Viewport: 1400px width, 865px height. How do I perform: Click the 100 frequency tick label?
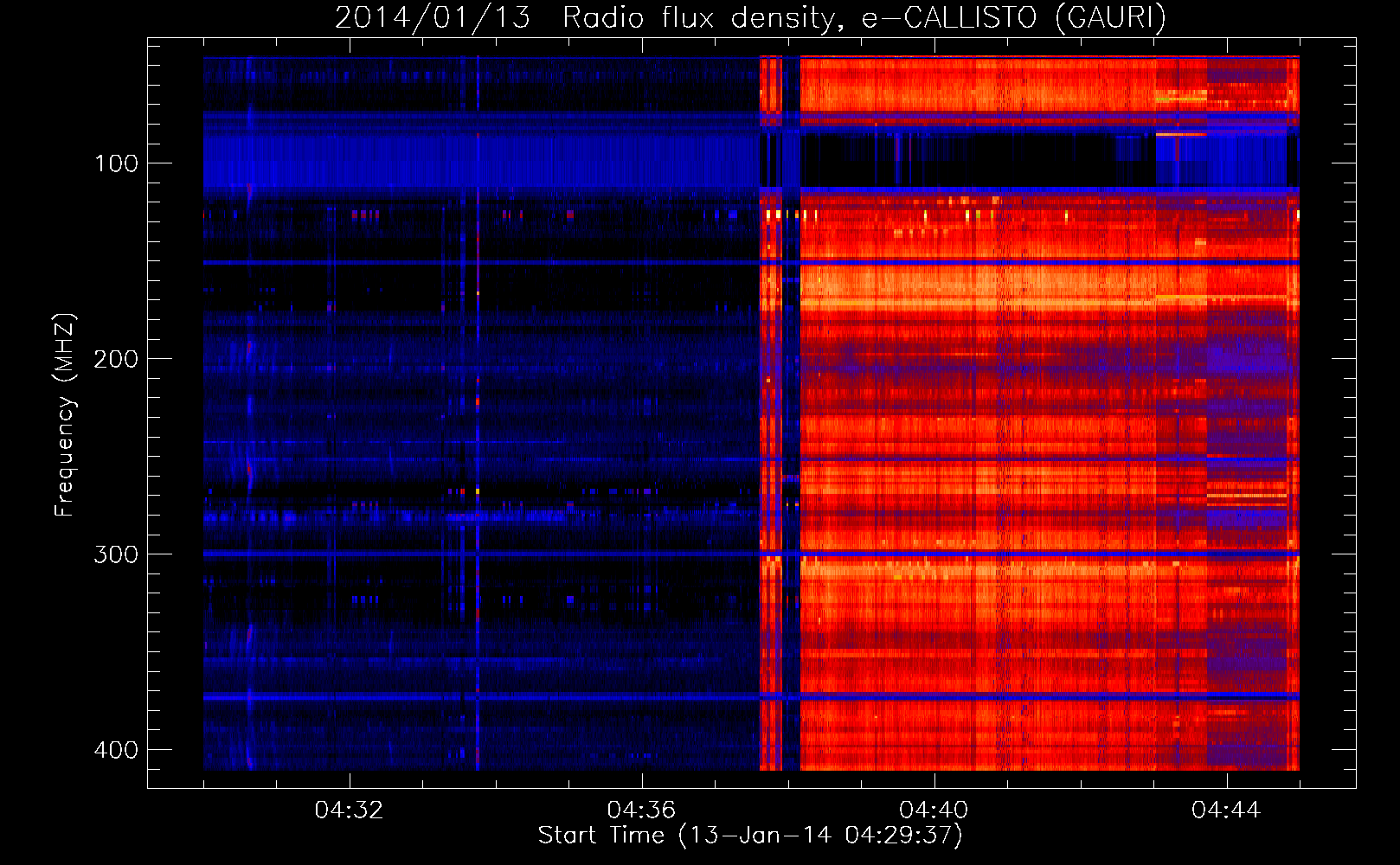(116, 163)
